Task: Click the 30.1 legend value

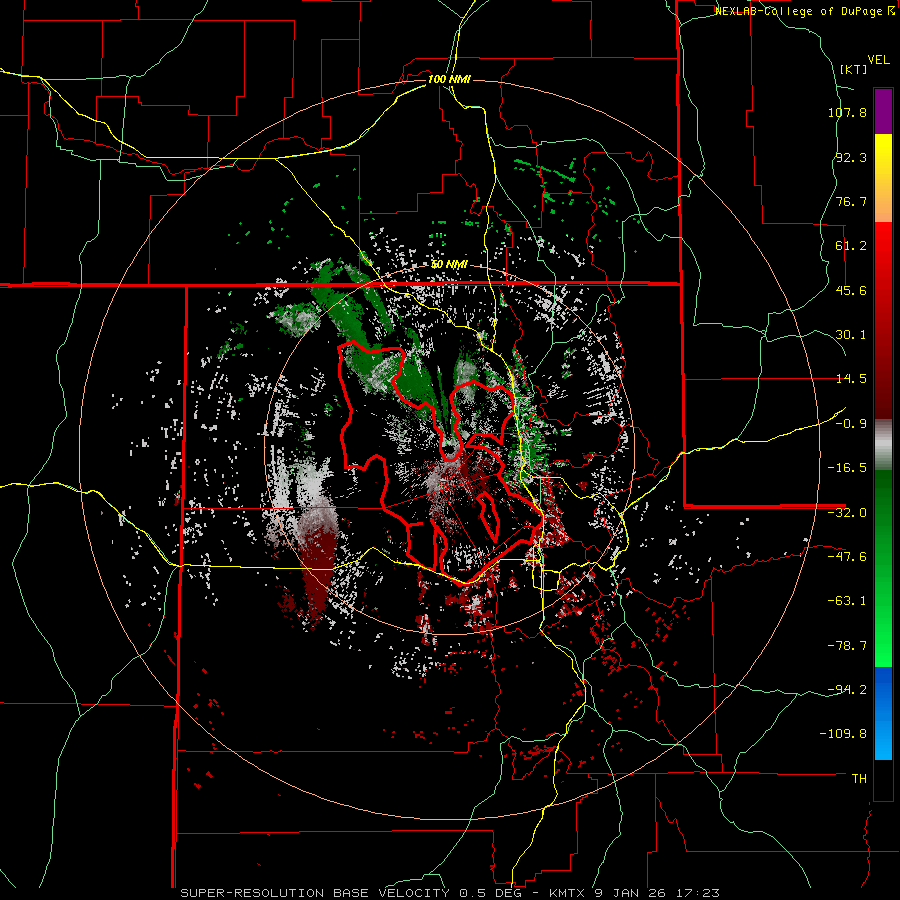Action: (851, 335)
